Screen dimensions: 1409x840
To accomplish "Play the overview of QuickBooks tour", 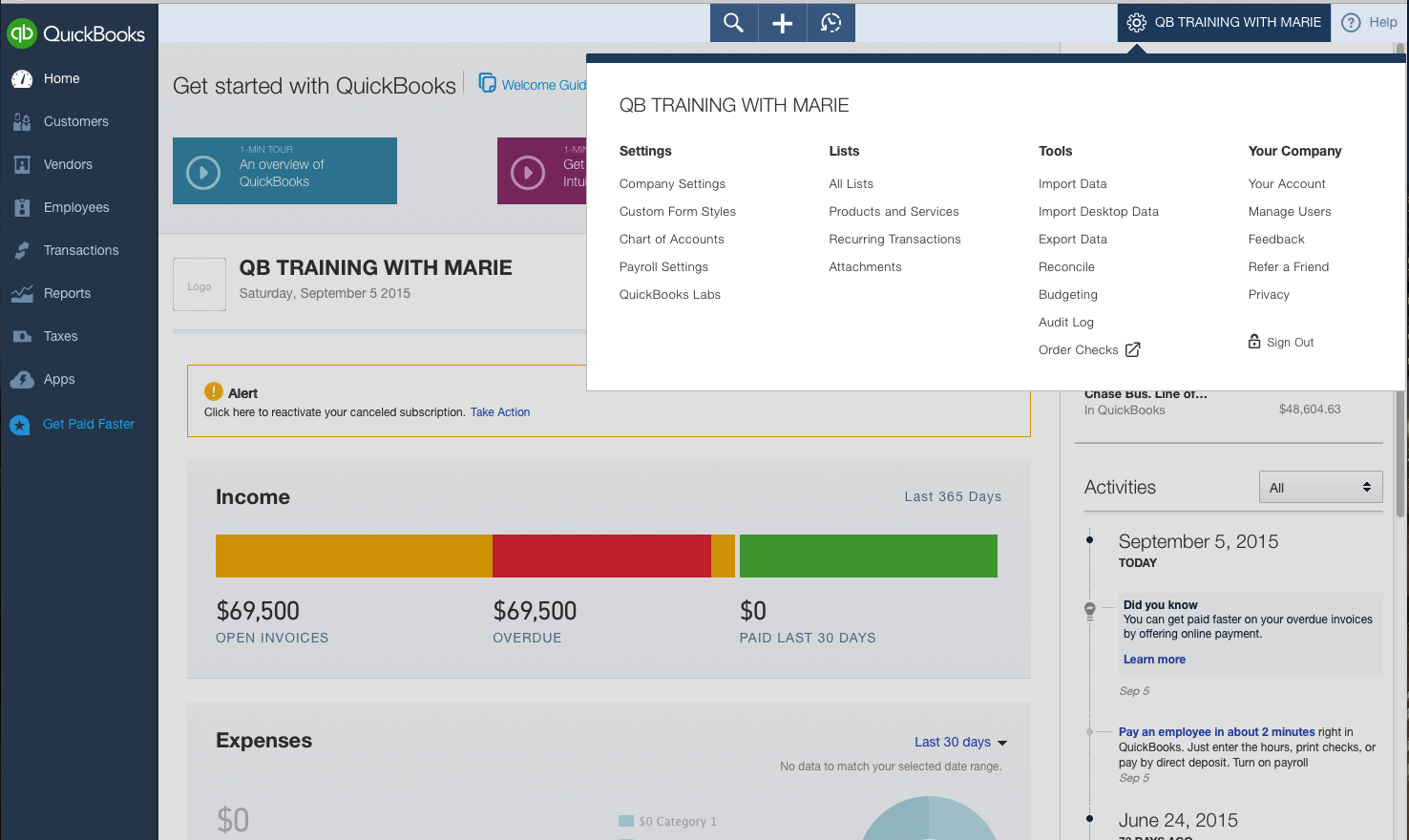I will point(203,173).
